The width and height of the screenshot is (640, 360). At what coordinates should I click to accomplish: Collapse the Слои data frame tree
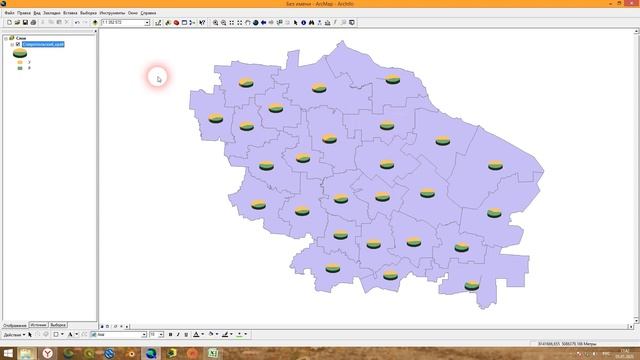click(x=6, y=38)
